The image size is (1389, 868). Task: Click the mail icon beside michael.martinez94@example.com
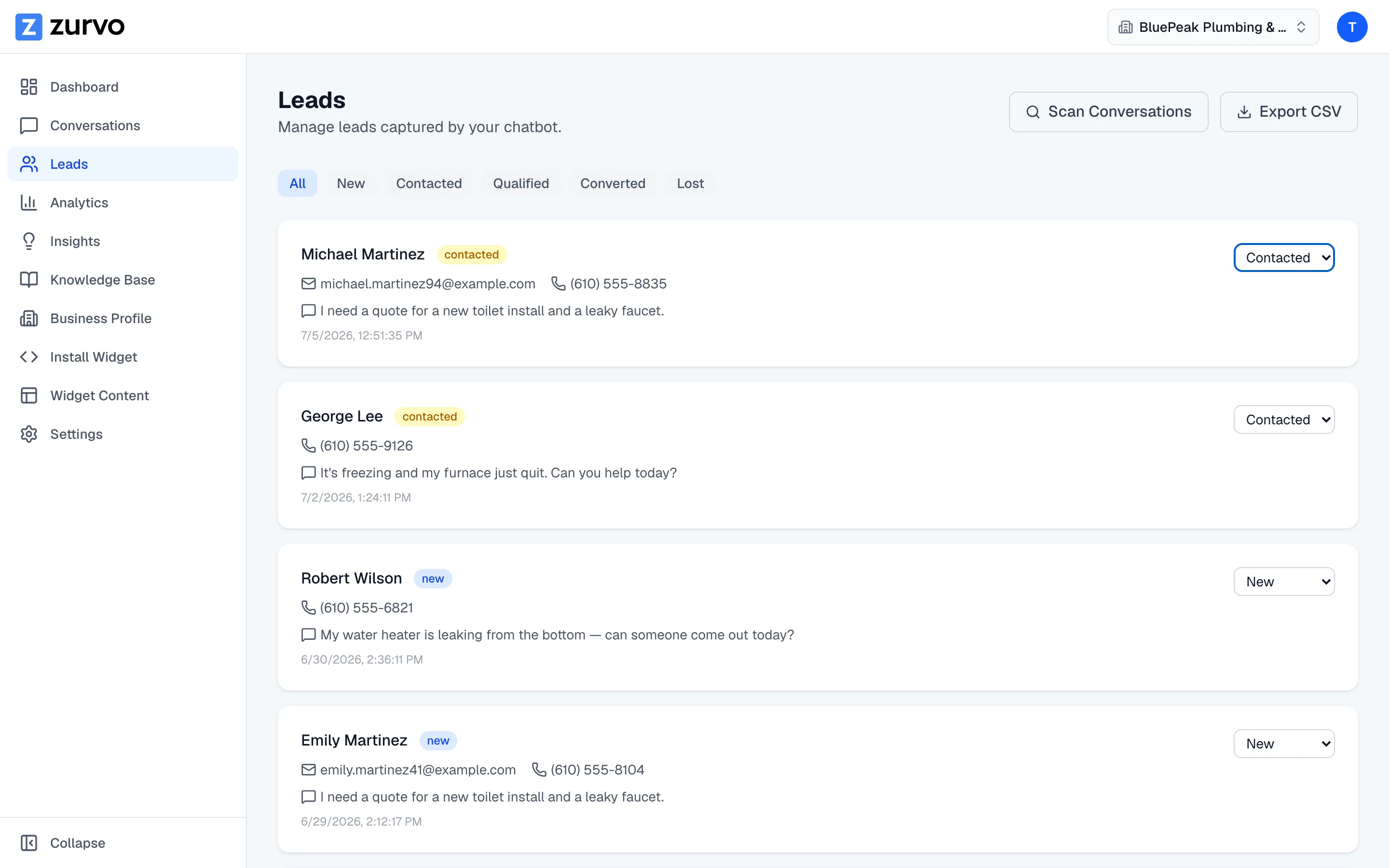tap(308, 284)
